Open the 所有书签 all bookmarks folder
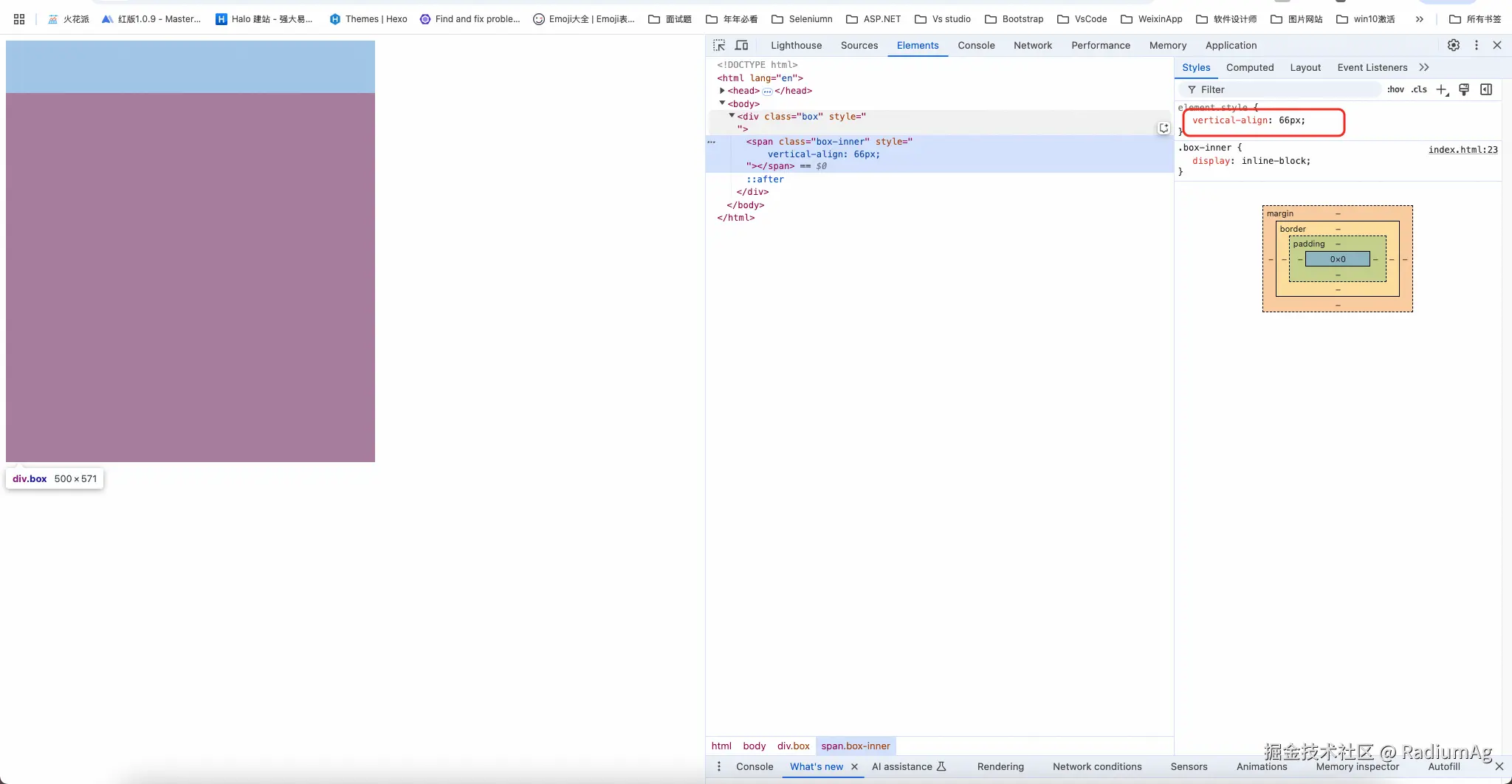Image resolution: width=1512 pixels, height=784 pixels. (x=1475, y=19)
